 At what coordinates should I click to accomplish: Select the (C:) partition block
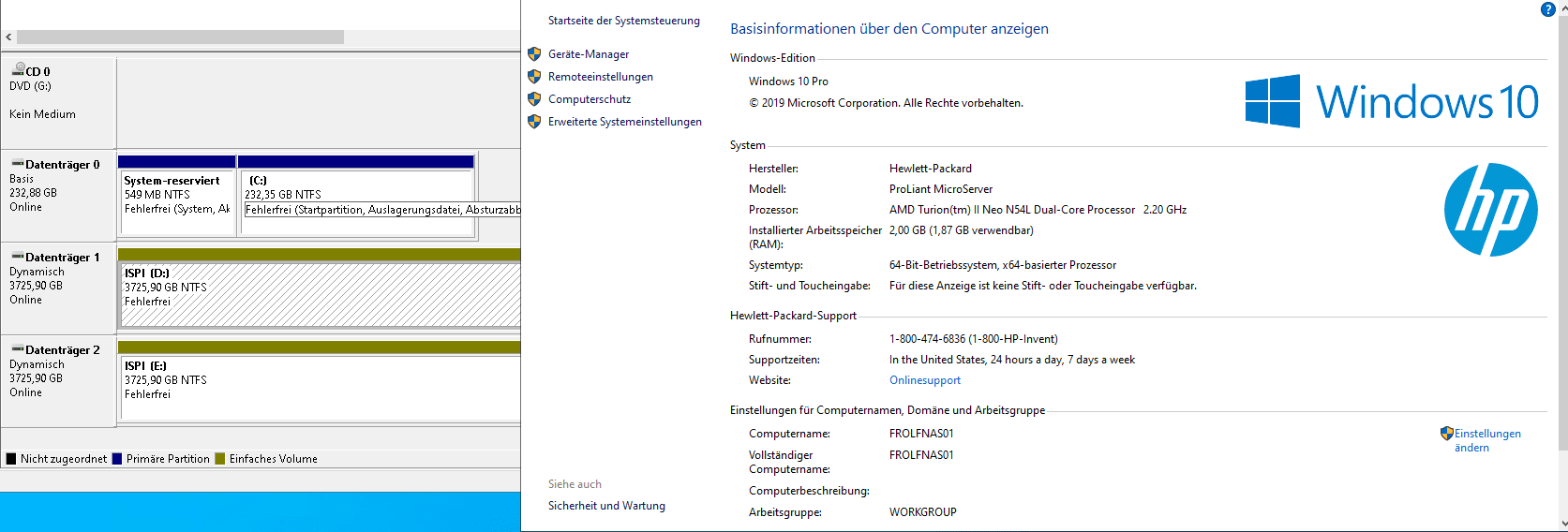356,195
